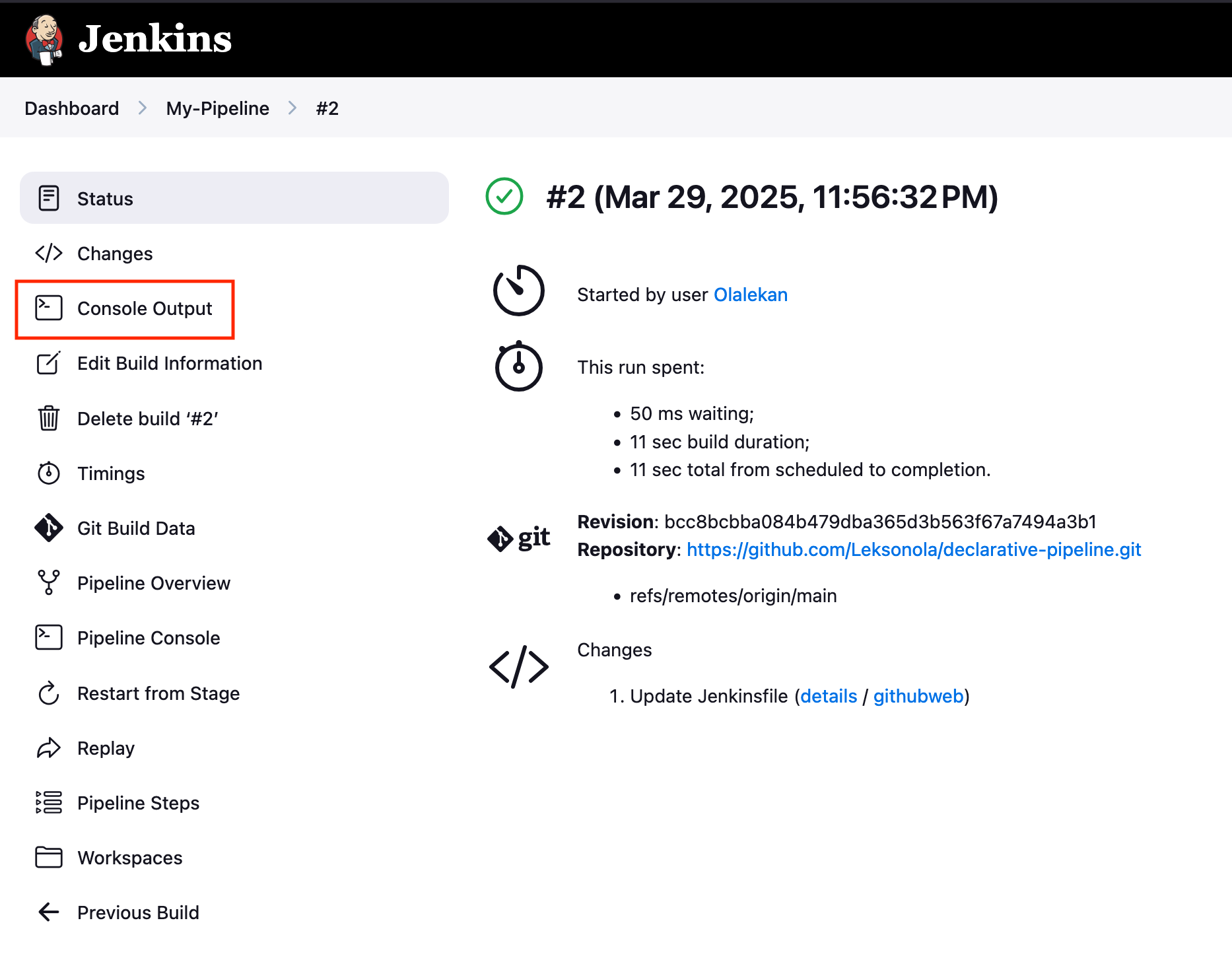The image size is (1232, 968).
Task: Click '11 sec total from scheduled to completion'
Action: point(810,469)
